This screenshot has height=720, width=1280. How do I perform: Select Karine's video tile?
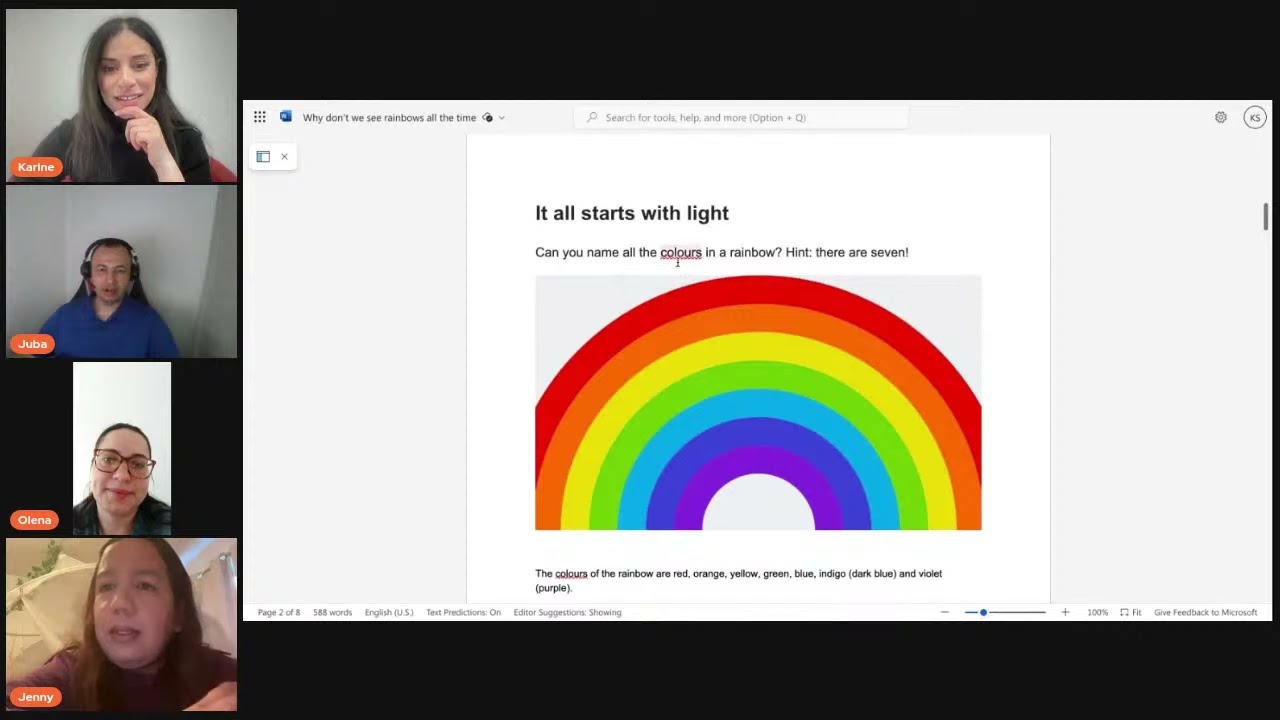pos(121,95)
